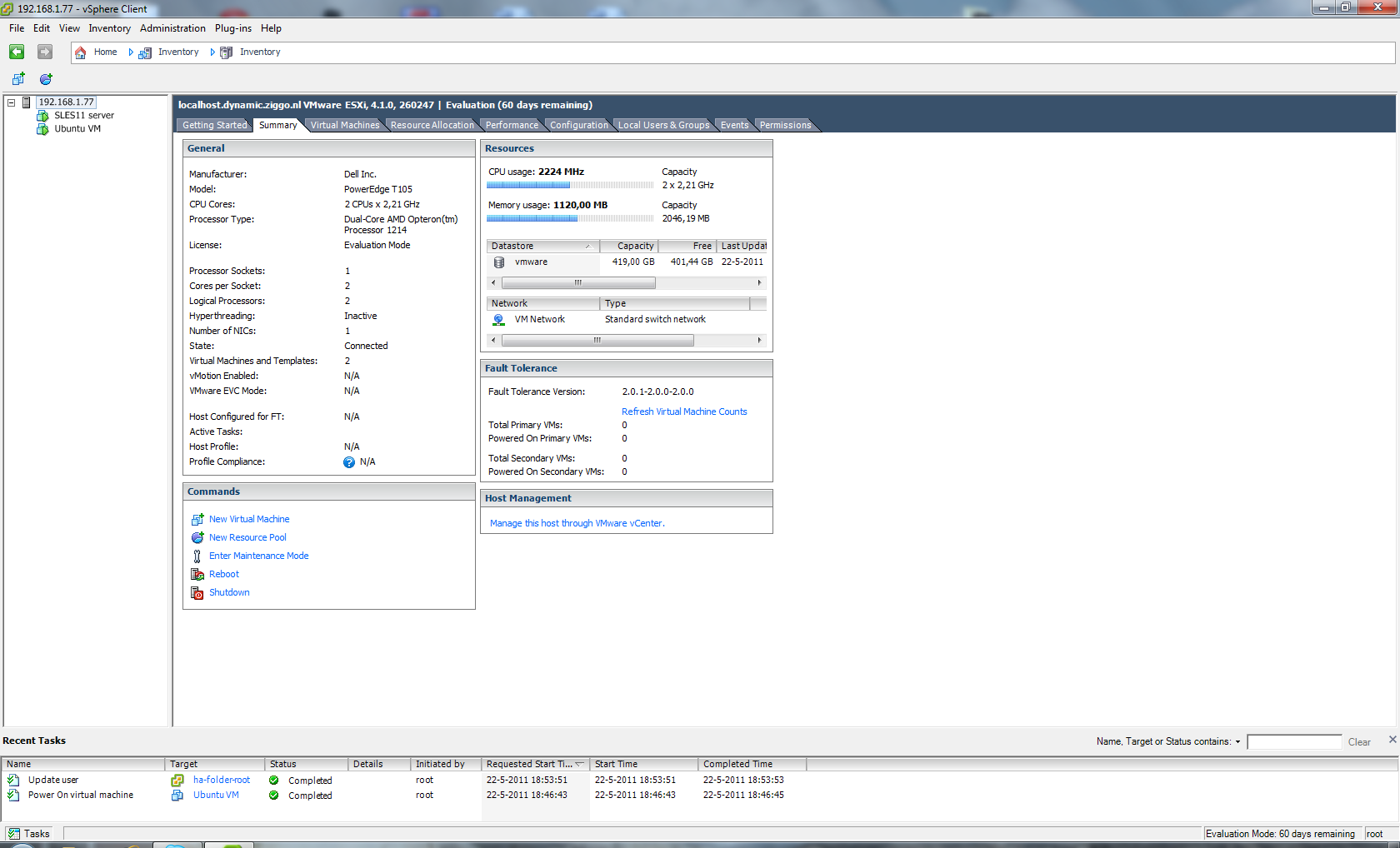
Task: Click the Status column header in tasks
Action: (x=306, y=765)
